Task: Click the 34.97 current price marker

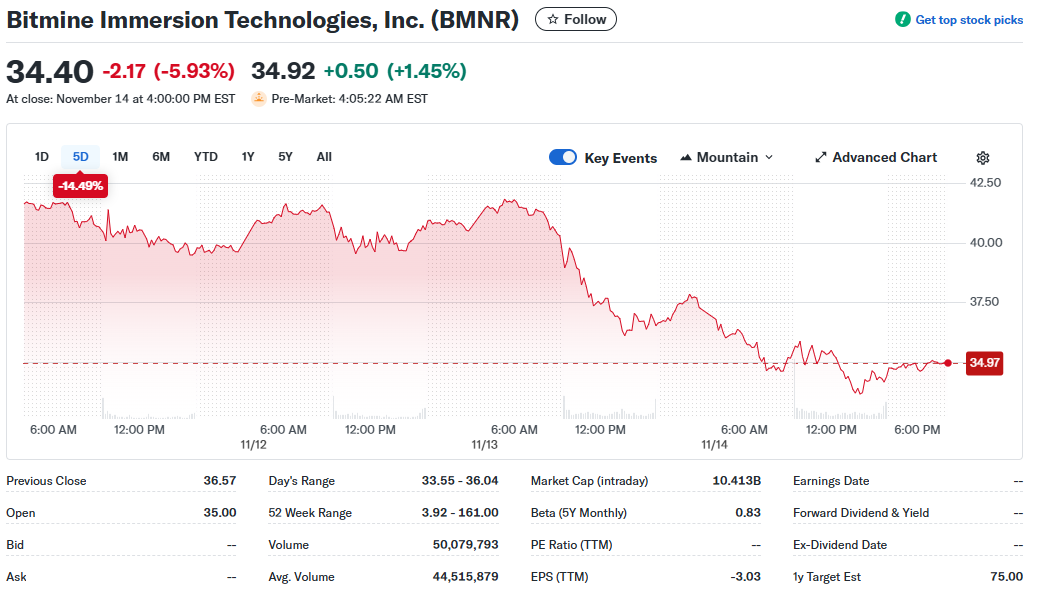Action: 984,363
